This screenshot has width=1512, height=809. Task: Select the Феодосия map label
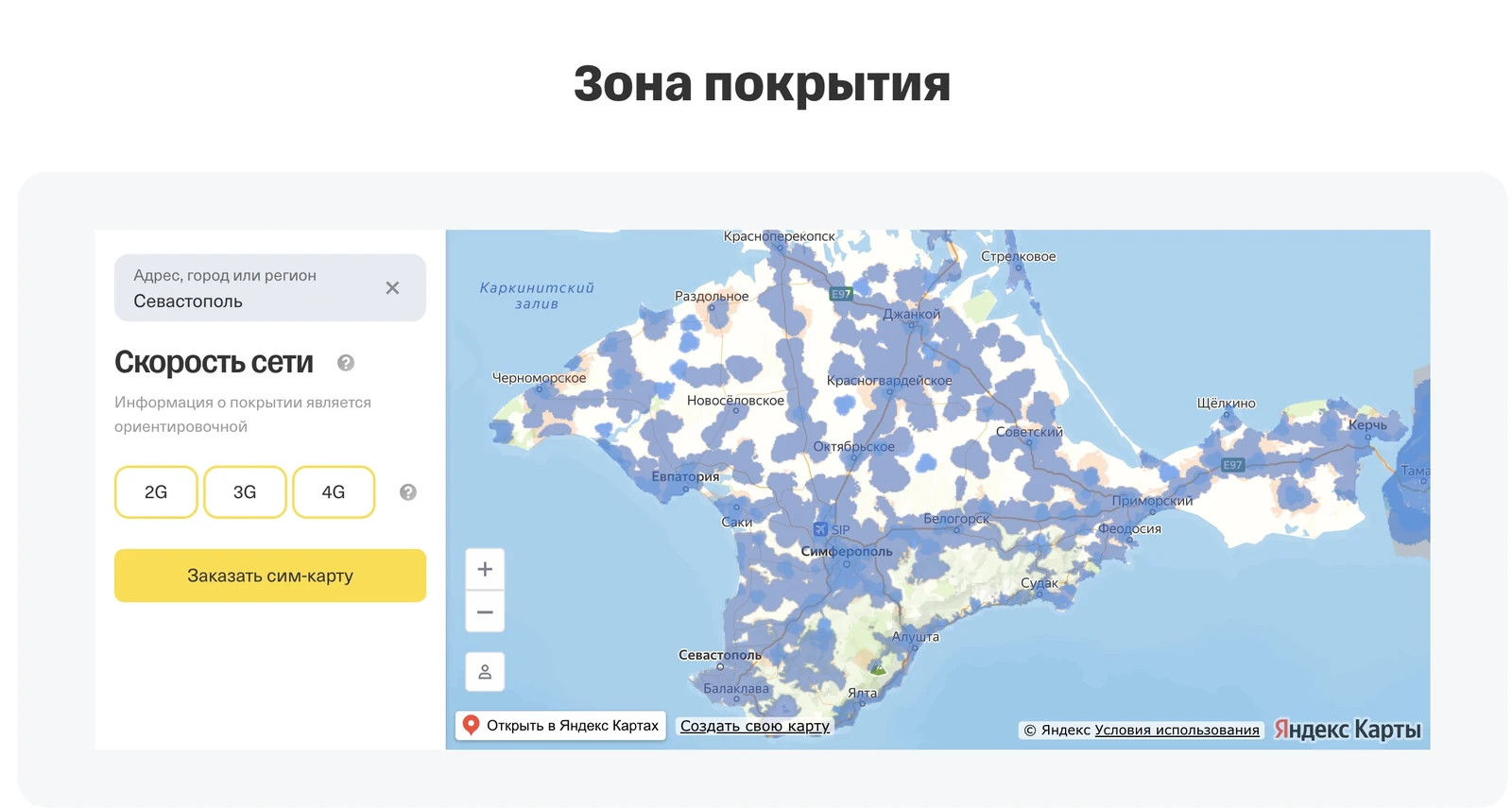1129,528
